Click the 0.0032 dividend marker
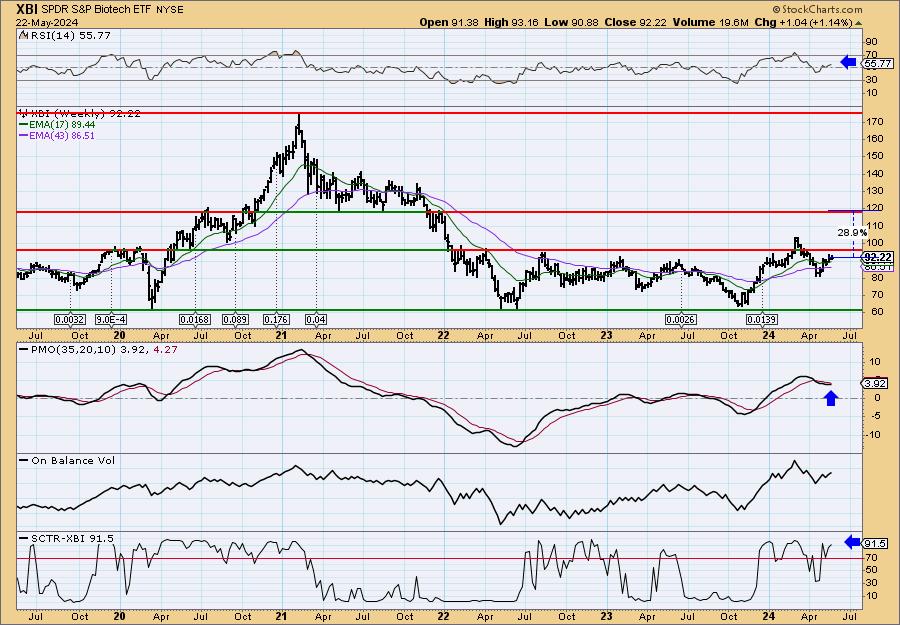This screenshot has width=900, height=625. pos(70,319)
